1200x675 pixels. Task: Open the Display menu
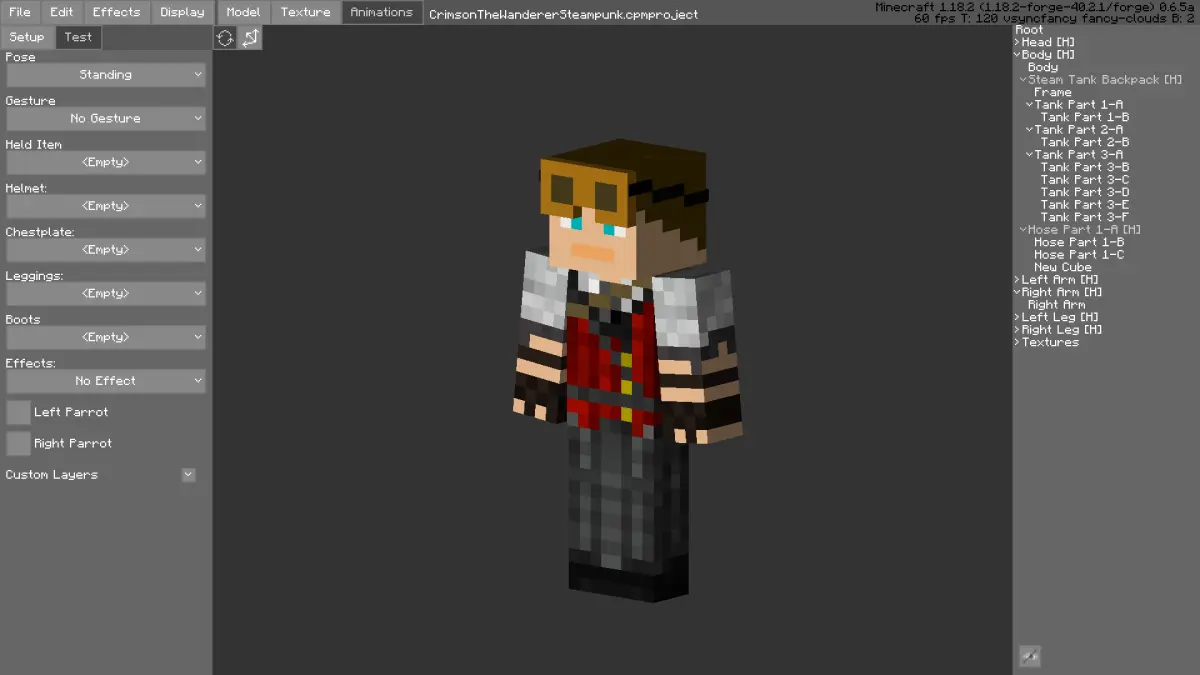[x=182, y=12]
